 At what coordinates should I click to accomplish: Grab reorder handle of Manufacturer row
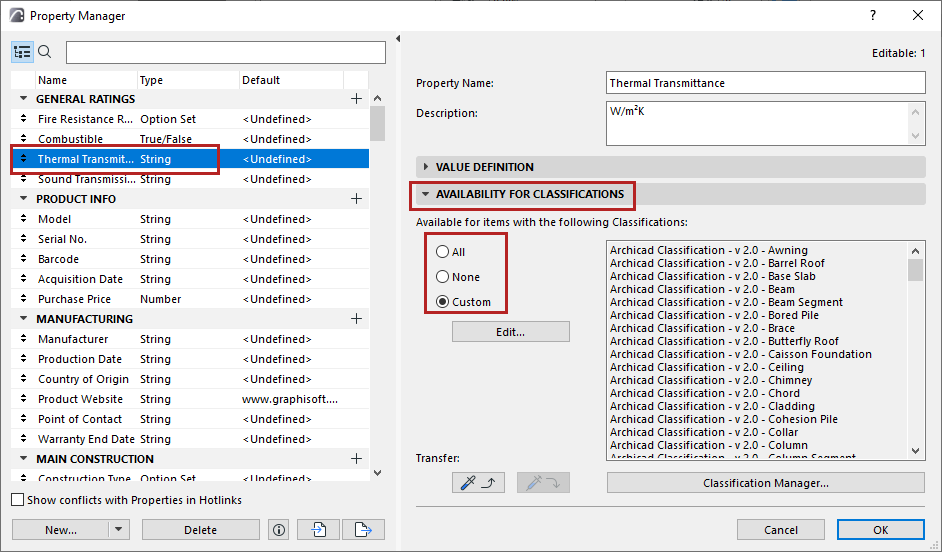[x=23, y=339]
